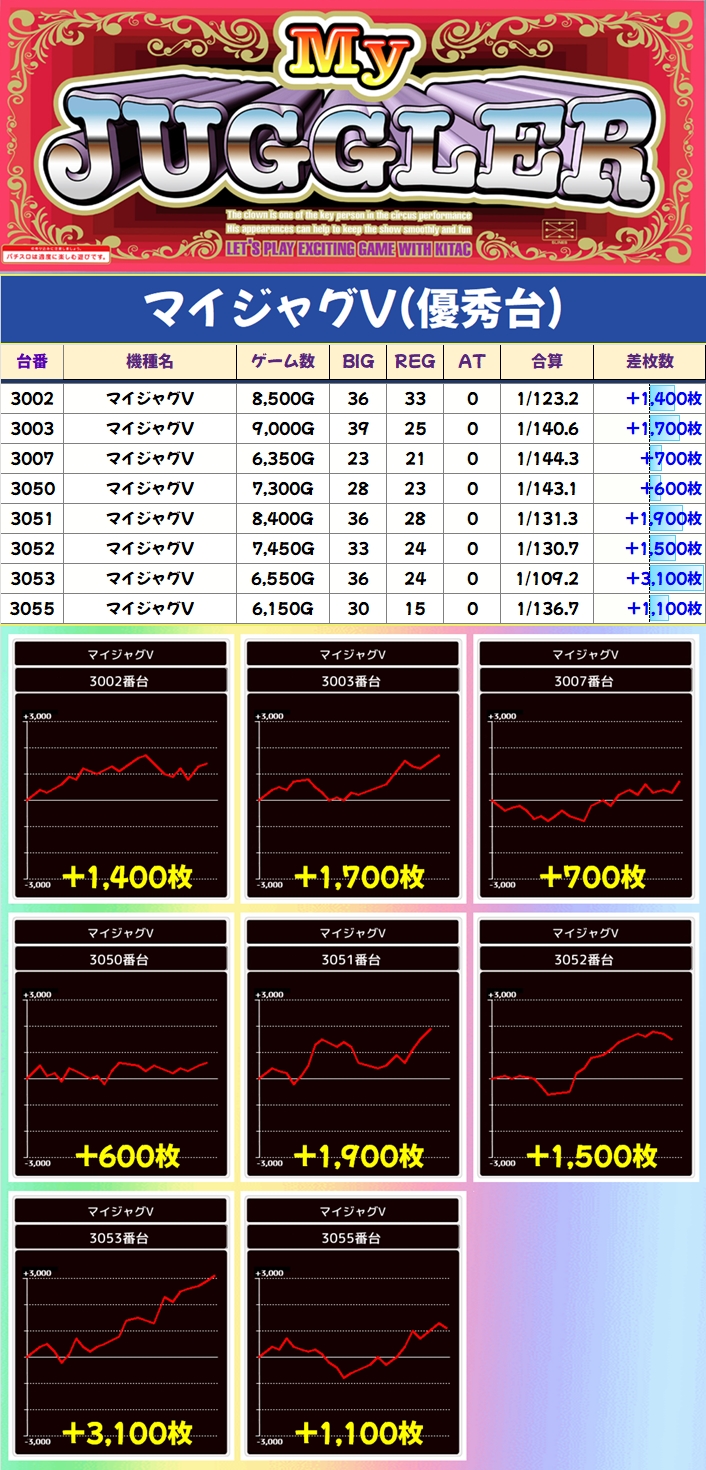The width and height of the screenshot is (706, 1470).
Task: Click the +1,700枚 value in the table
Action: tap(664, 429)
